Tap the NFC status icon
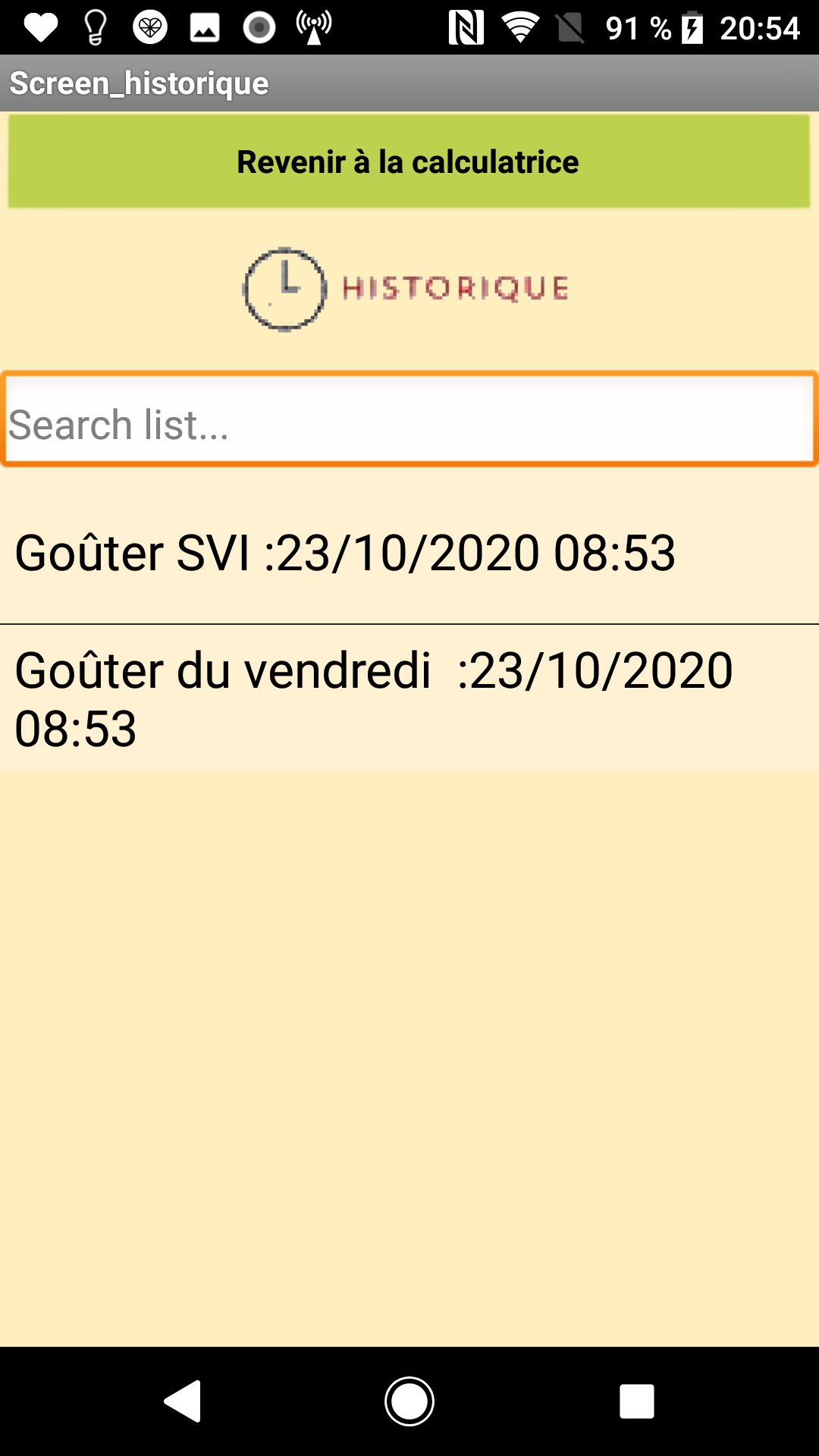The image size is (819, 1456). tap(466, 28)
